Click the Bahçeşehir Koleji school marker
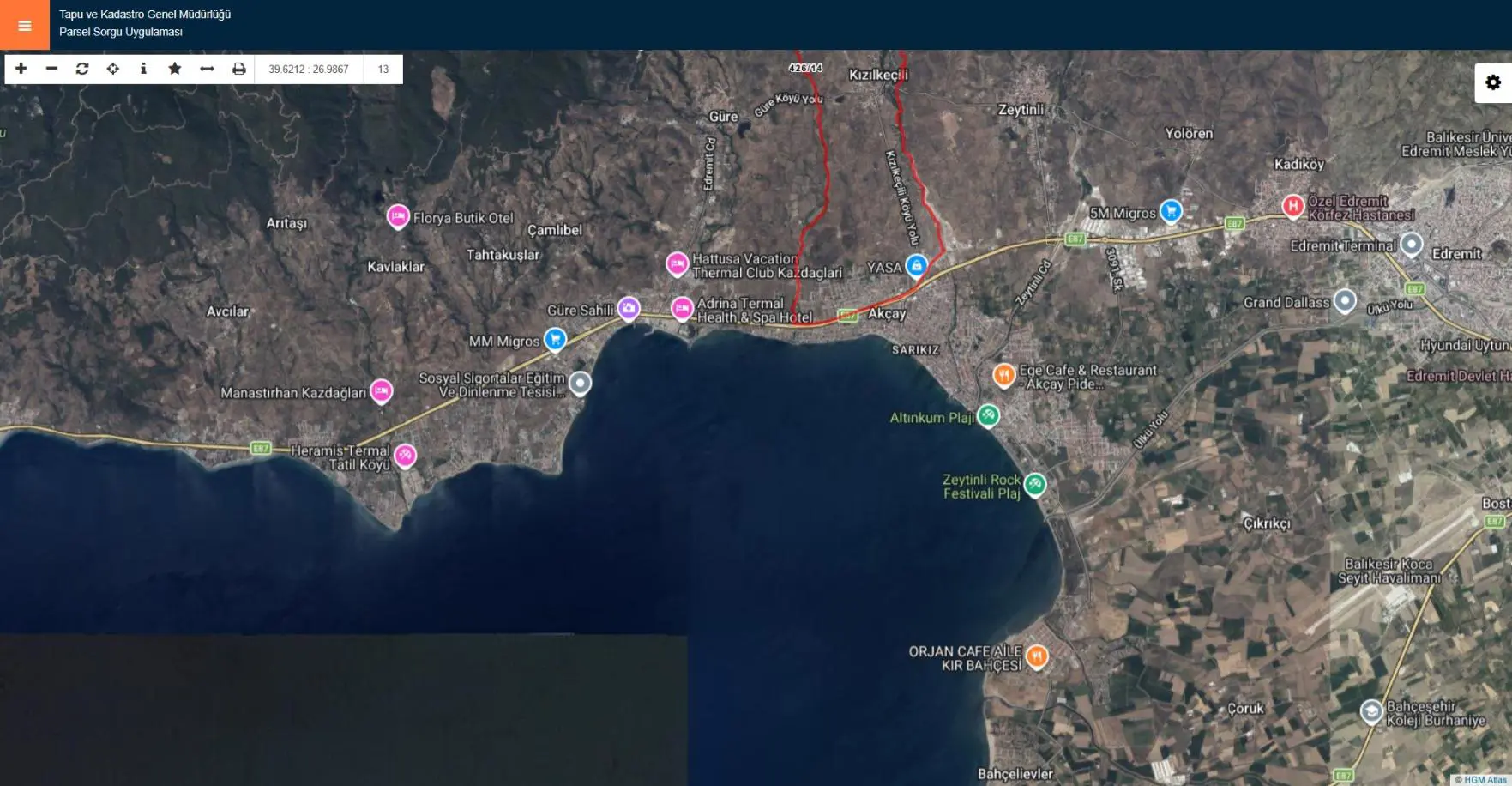1512x786 pixels. coord(1371,711)
